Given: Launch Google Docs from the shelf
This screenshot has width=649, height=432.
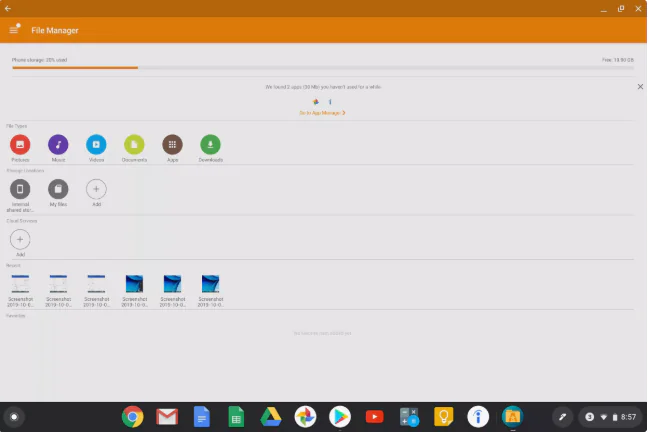Looking at the screenshot, I should click(202, 417).
